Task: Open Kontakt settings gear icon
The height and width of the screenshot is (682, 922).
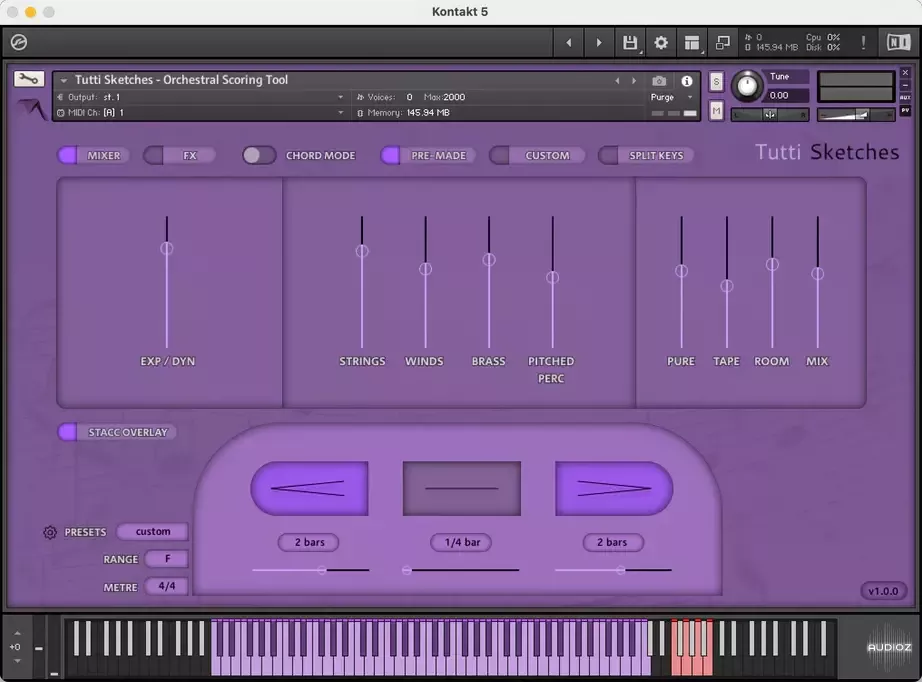Action: click(x=661, y=43)
